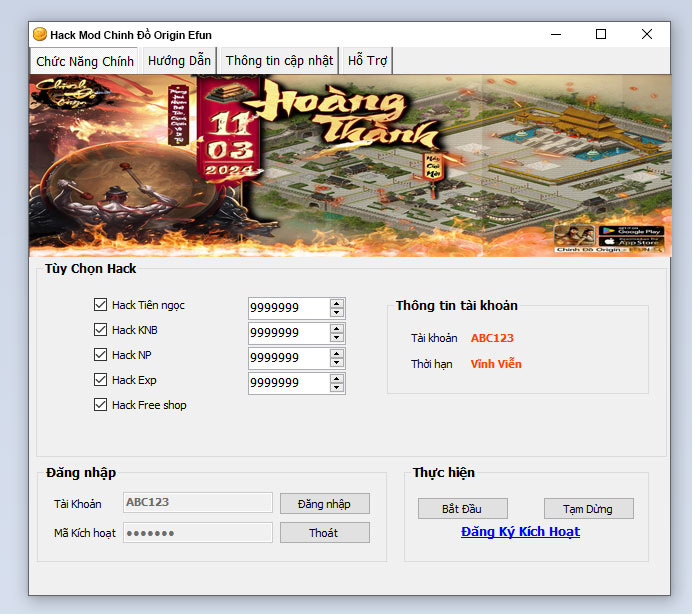The height and width of the screenshot is (616, 693).
Task: Minimize the Hack Mod window
Action: 556,34
